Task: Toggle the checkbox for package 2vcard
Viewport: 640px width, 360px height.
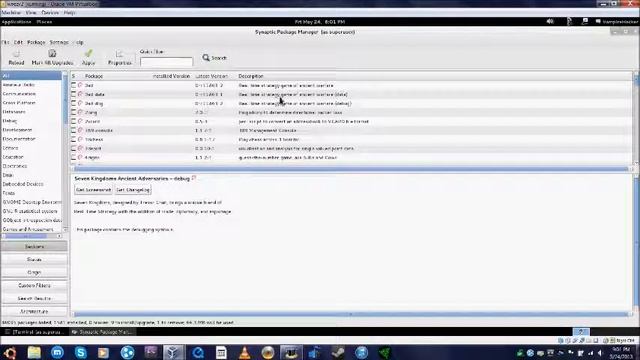Action: [x=73, y=121]
